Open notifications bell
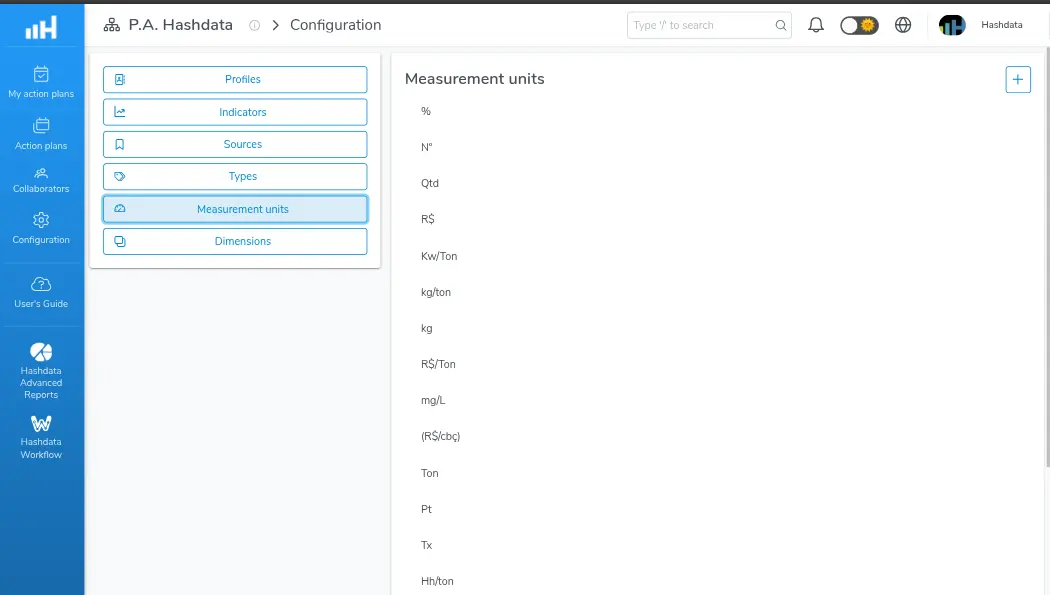Screen dimensions: 1050x595 (816, 25)
